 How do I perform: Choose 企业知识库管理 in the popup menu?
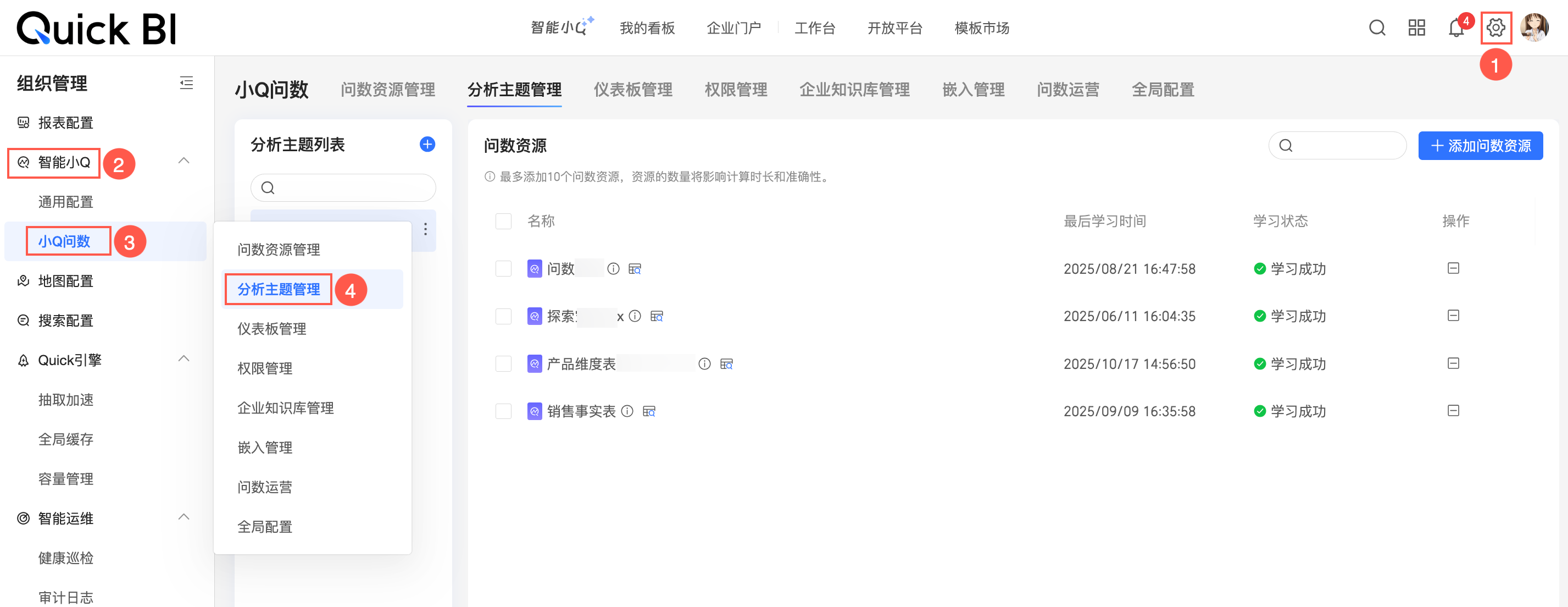(x=286, y=408)
